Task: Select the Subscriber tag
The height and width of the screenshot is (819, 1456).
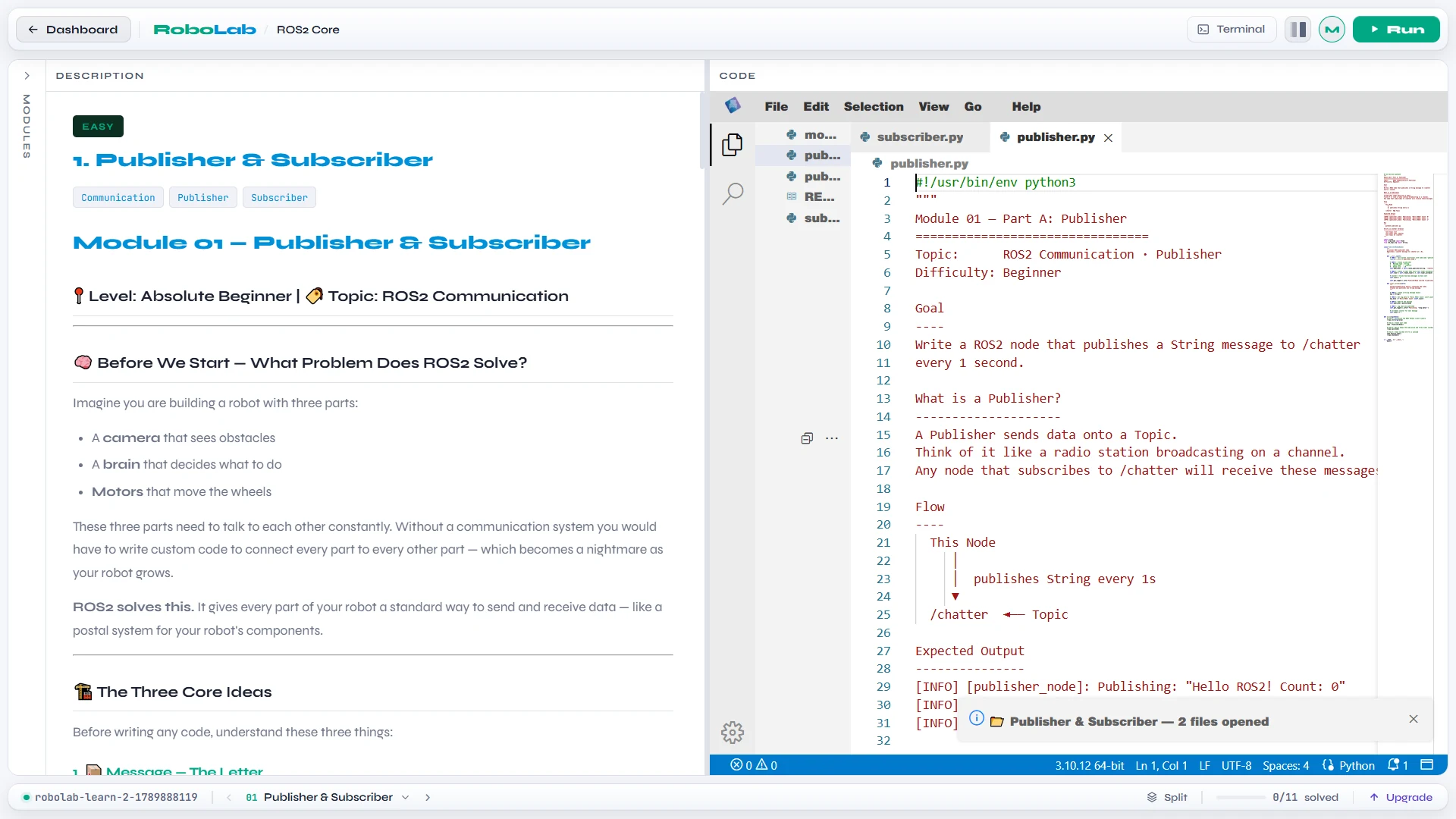Action: tap(279, 198)
